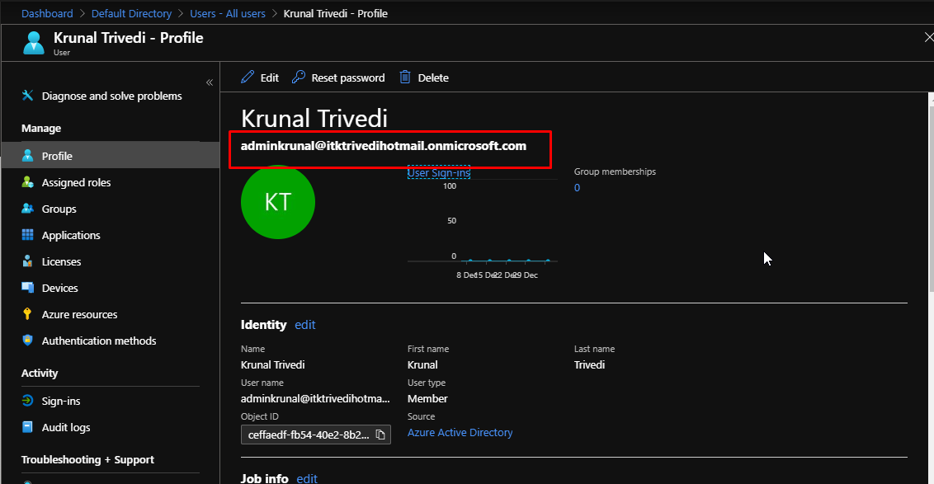Click the Delete trash can icon
This screenshot has width=934, height=484.
click(405, 78)
